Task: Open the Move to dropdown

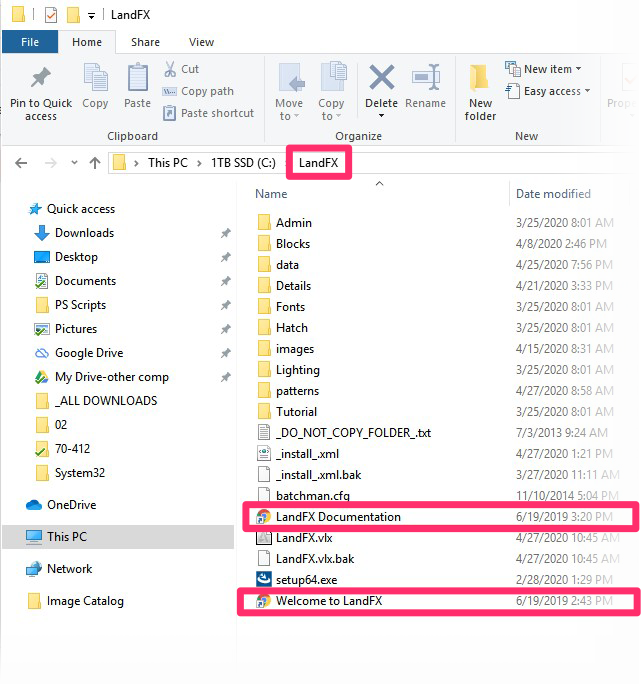Action: (x=289, y=109)
